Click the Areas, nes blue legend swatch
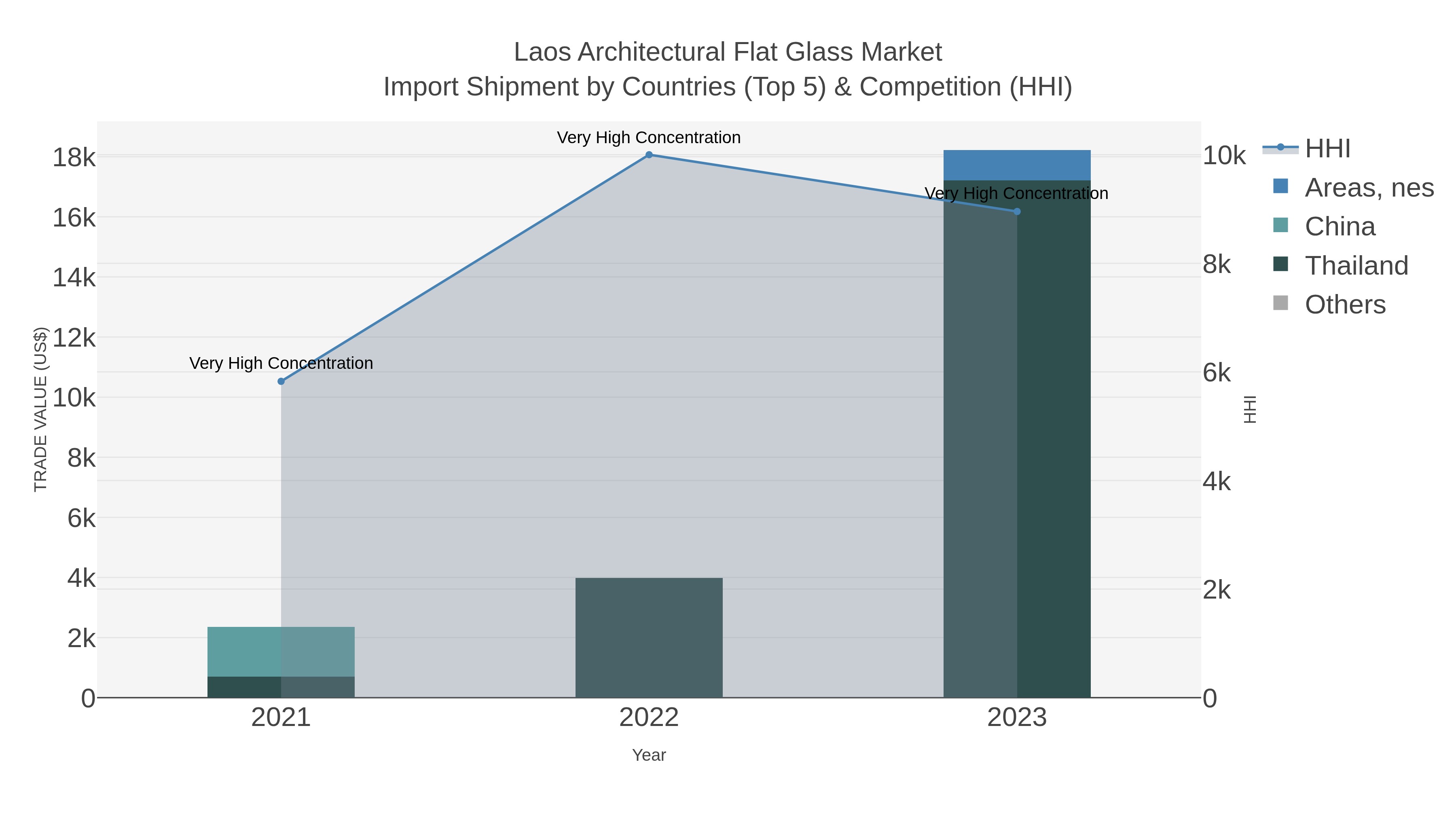1456x819 pixels. click(x=1281, y=186)
